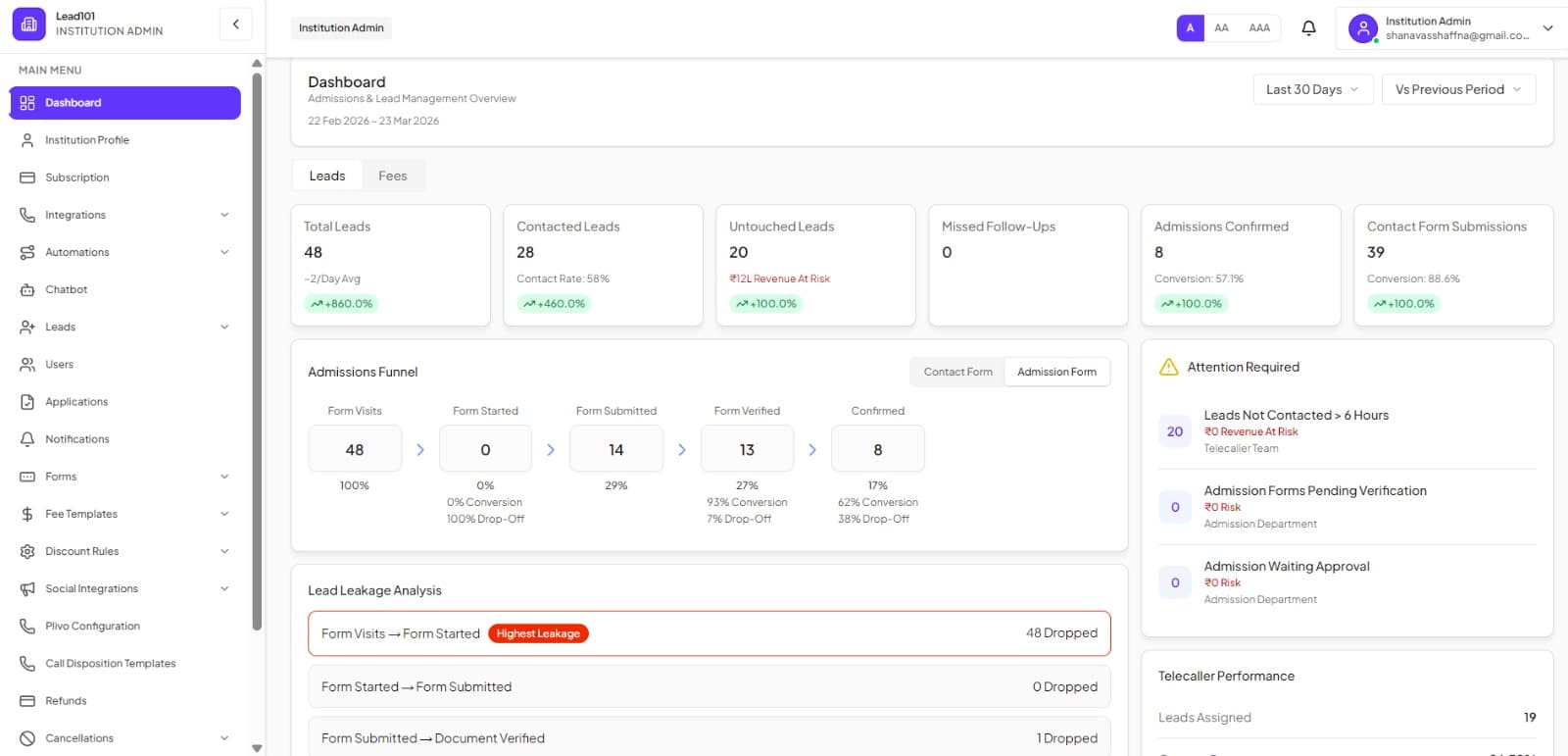1568x756 pixels.
Task: Expand Forms submenu chevron
Action: tap(224, 477)
